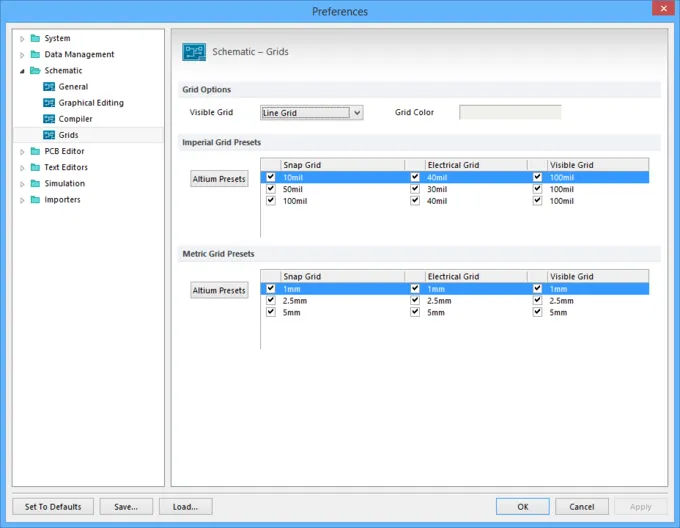
Task: Select the 2.5mm snap grid value
Action: click(295, 300)
